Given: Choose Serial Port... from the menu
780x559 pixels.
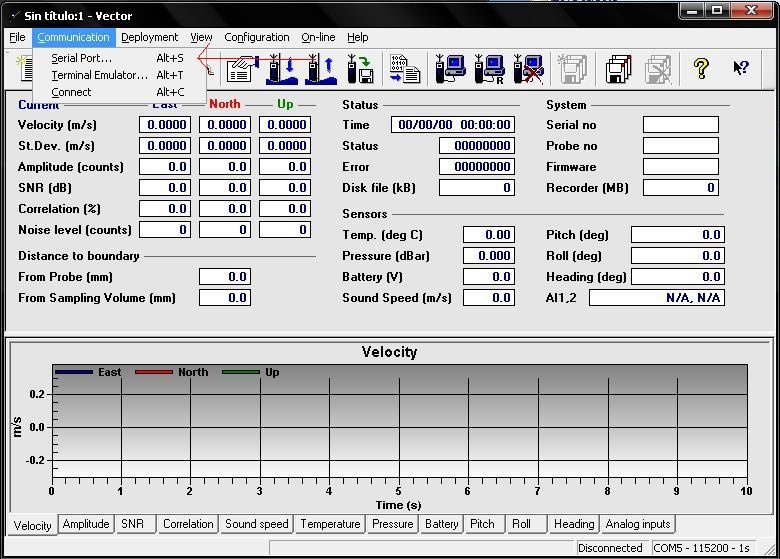Looking at the screenshot, I should [118, 58].
